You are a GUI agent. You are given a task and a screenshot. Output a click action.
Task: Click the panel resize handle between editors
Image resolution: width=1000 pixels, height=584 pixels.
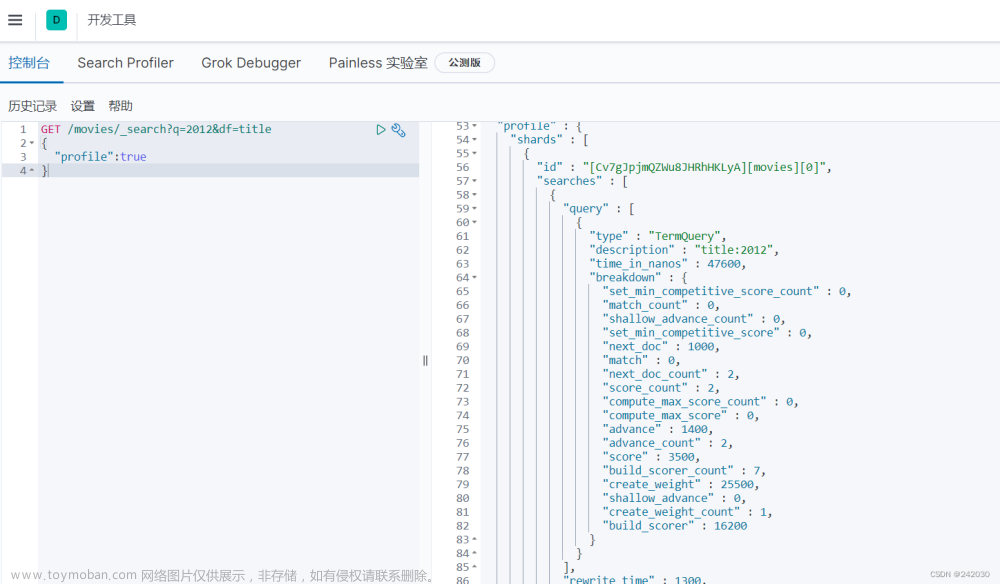425,361
